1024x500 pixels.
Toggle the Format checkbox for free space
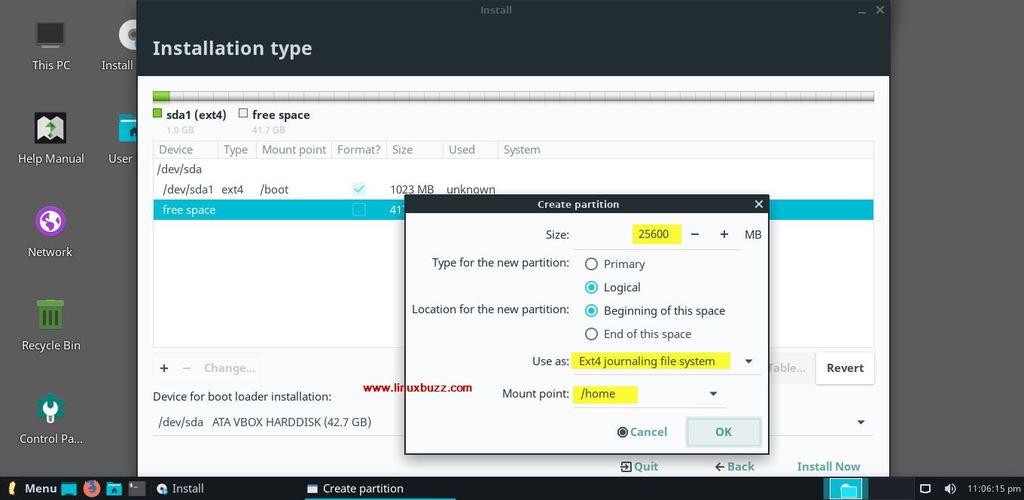(359, 210)
